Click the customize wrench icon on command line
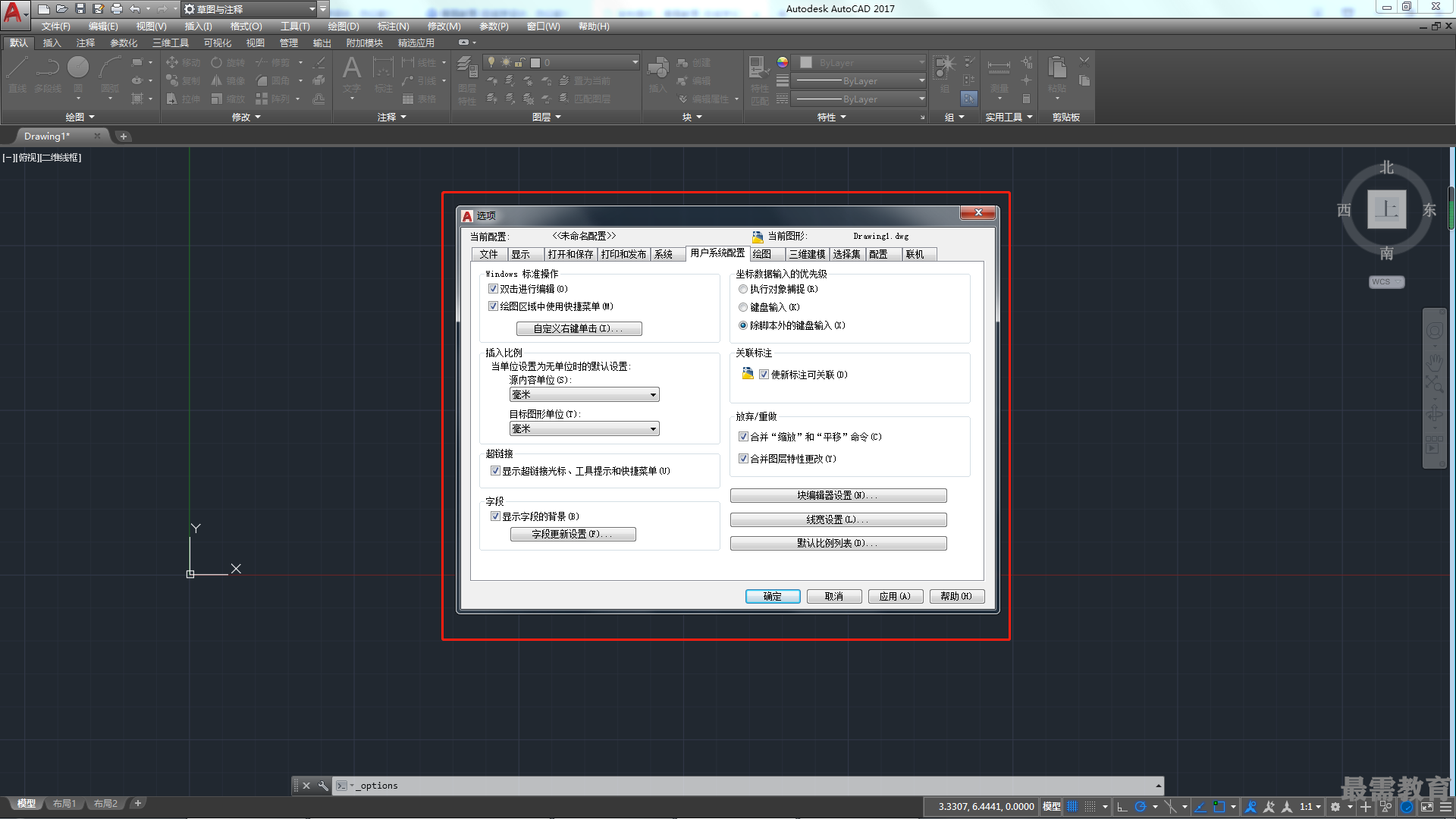Viewport: 1456px width, 819px height. point(323,786)
